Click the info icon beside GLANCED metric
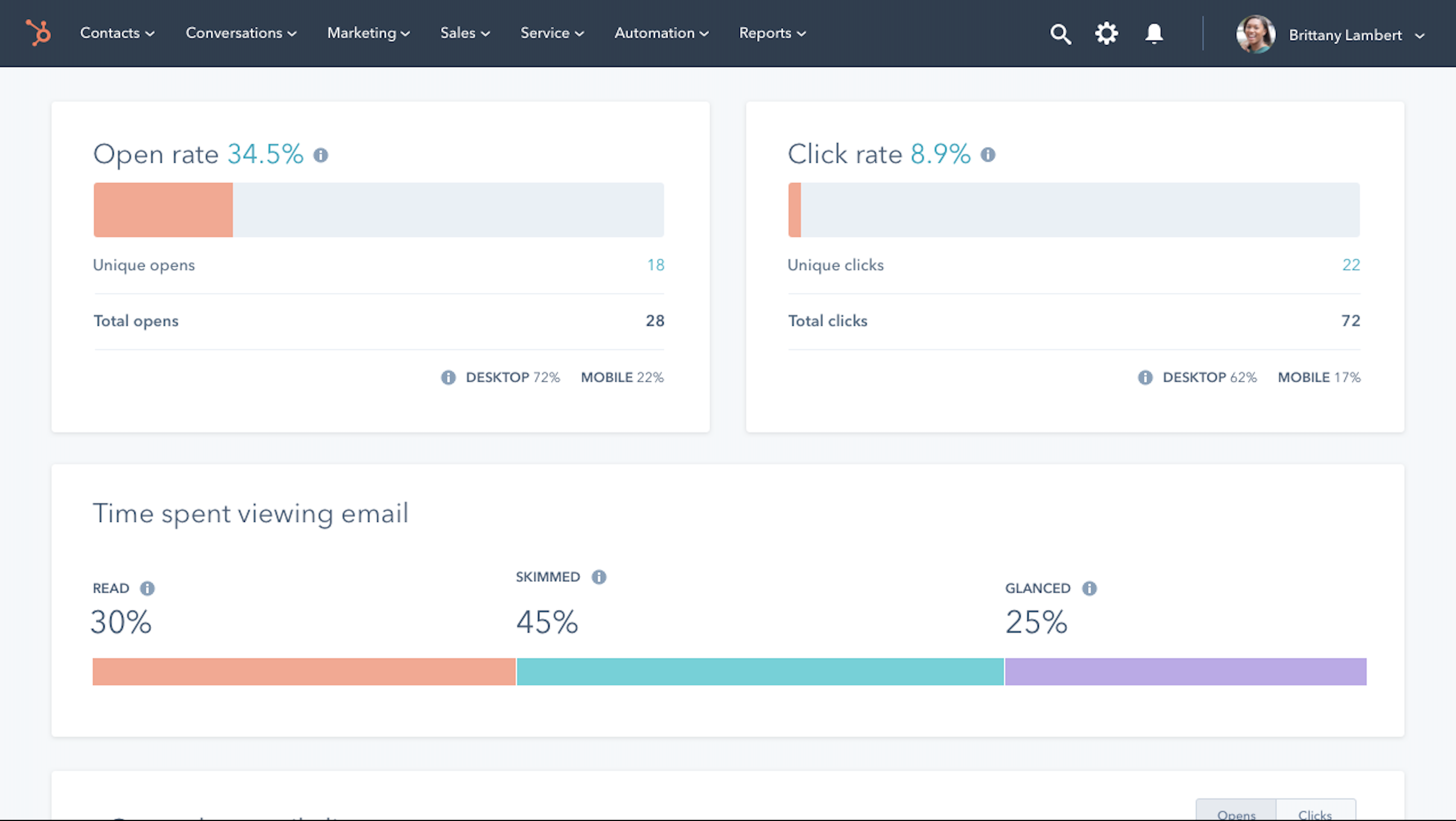 [x=1089, y=588]
